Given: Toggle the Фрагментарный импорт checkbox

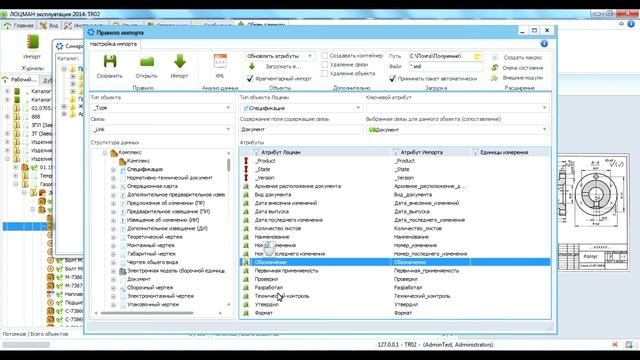Looking at the screenshot, I should 250,78.
